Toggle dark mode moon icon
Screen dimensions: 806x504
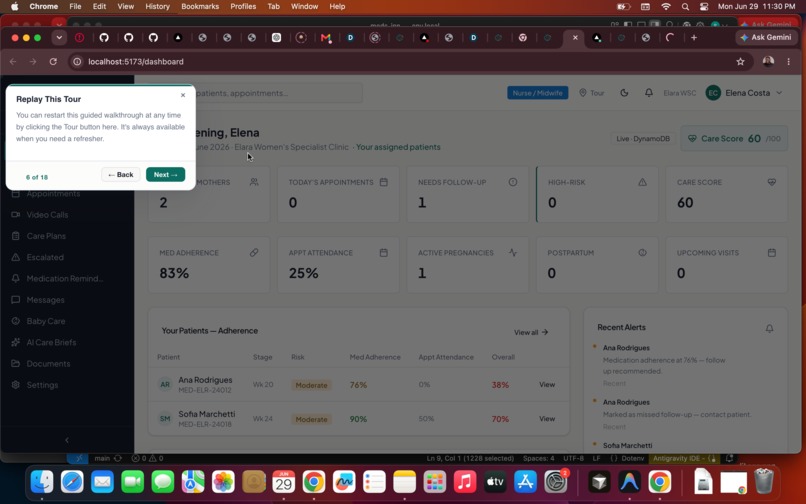tap(624, 93)
